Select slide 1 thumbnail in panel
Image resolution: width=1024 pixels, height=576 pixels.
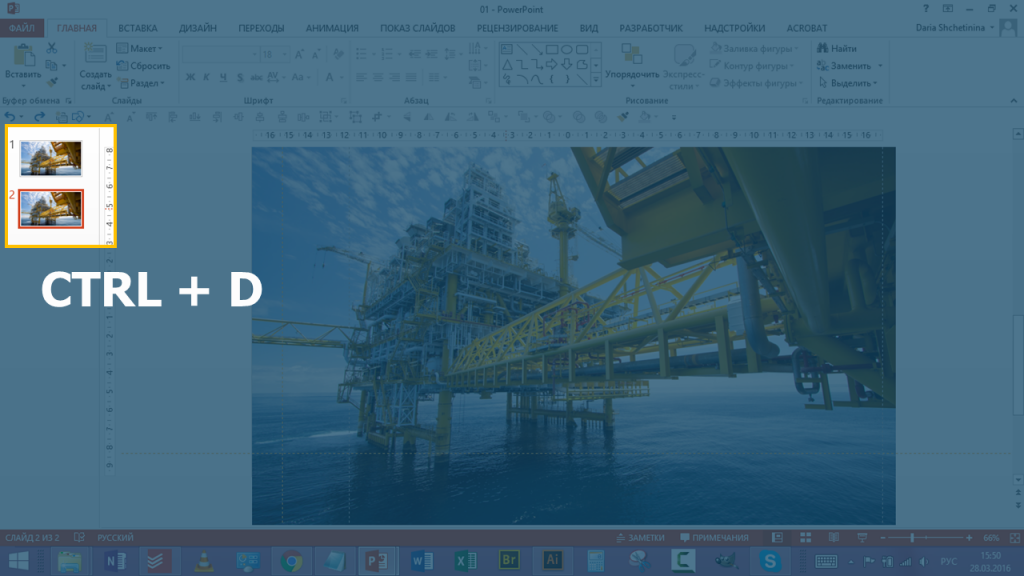tap(50, 157)
